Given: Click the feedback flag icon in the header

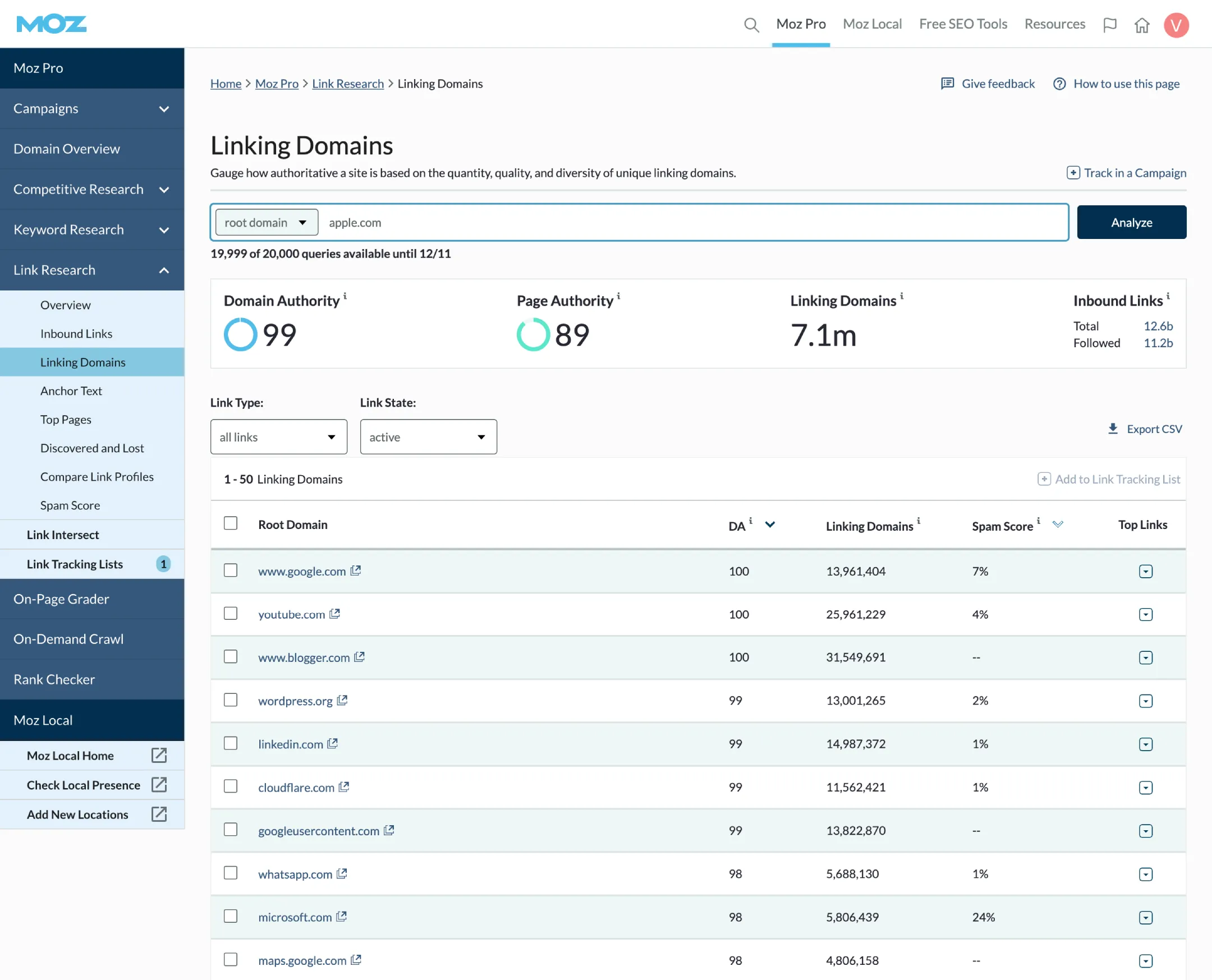Looking at the screenshot, I should (1110, 24).
